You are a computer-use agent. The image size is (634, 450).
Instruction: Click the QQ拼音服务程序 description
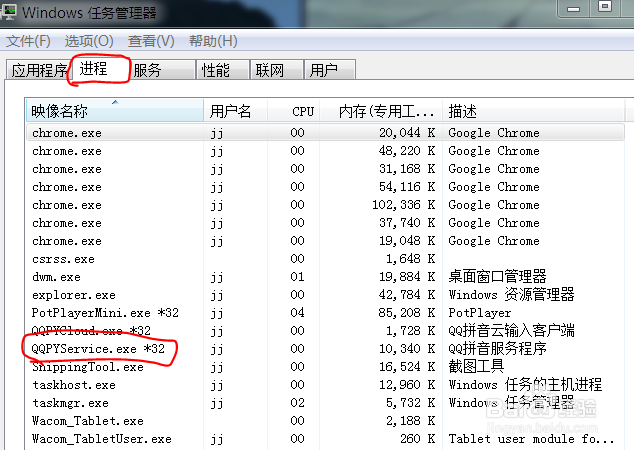pyautogui.click(x=497, y=349)
